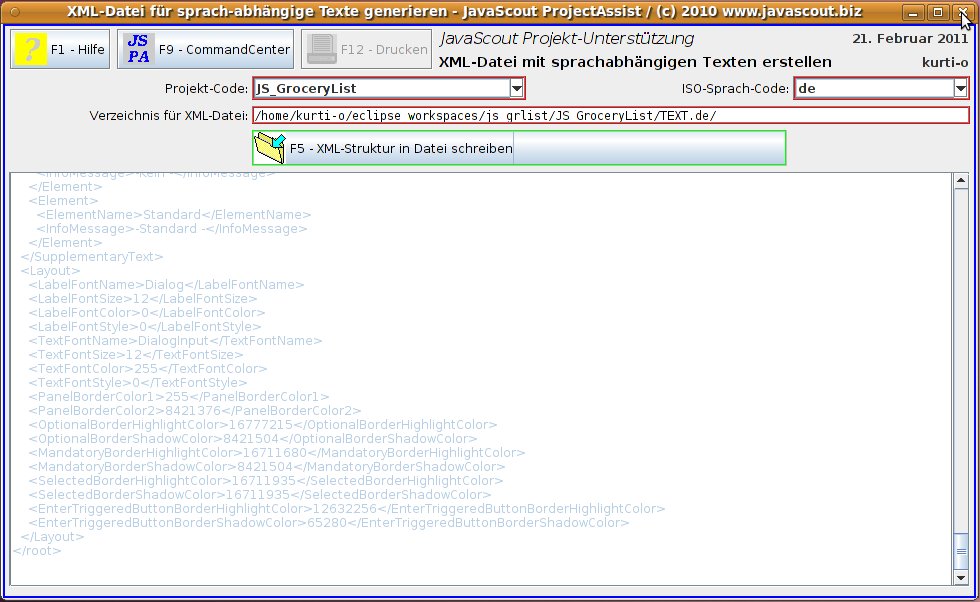Write XML structure to file with F5 label
Viewport: 980px width, 602px height.
[401, 148]
